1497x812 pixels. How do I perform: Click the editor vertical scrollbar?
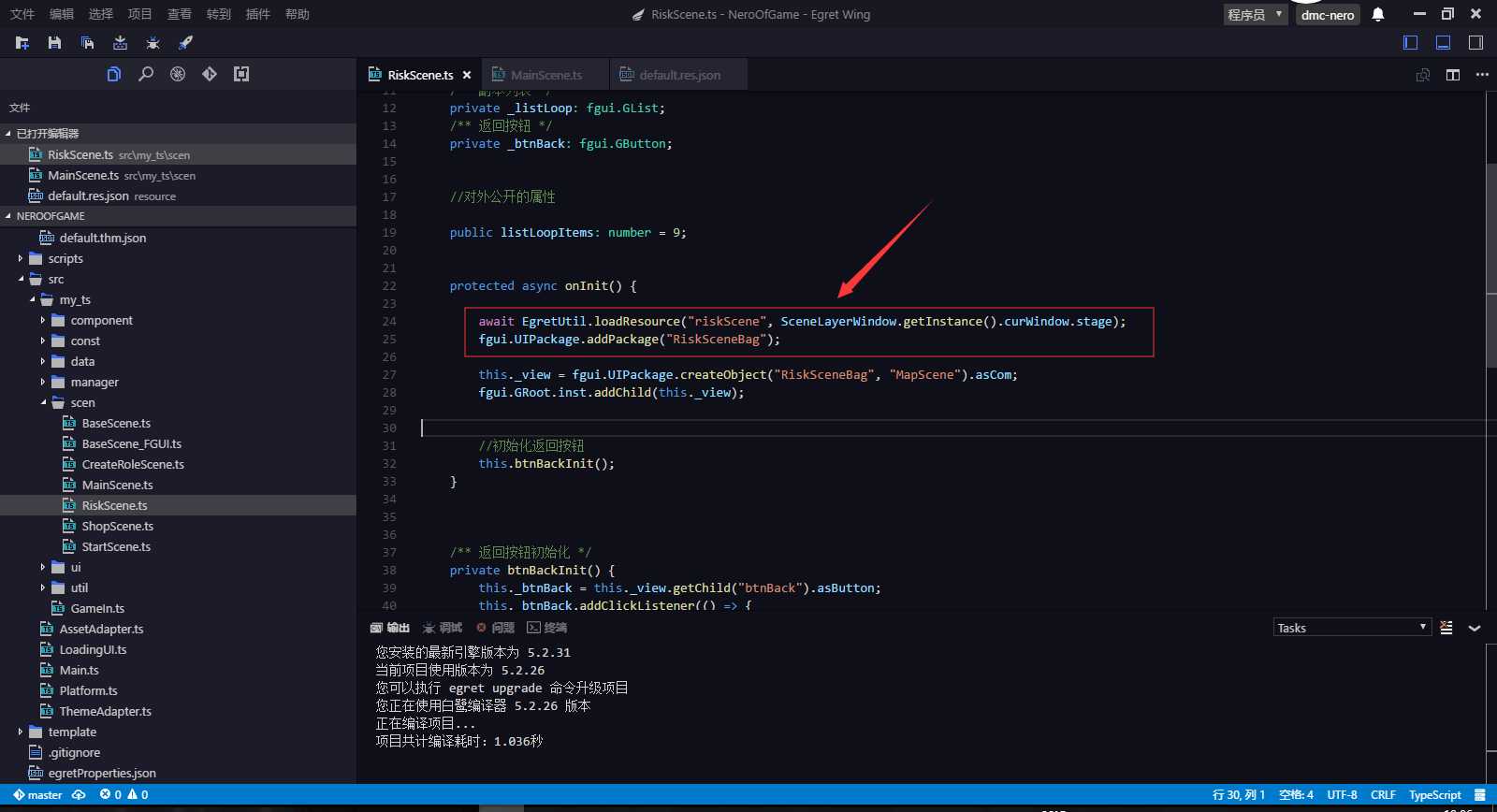pos(1491,267)
